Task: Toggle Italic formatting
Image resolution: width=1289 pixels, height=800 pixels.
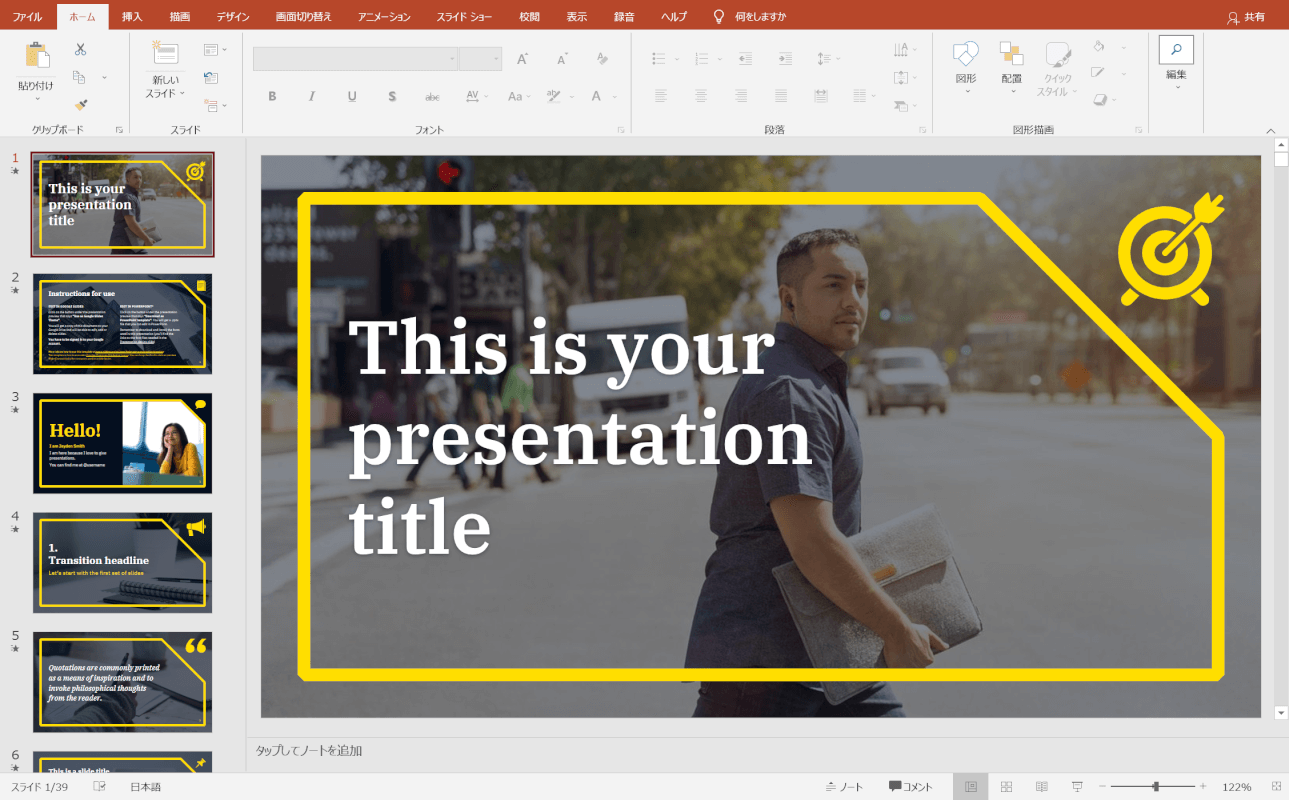Action: pyautogui.click(x=312, y=96)
